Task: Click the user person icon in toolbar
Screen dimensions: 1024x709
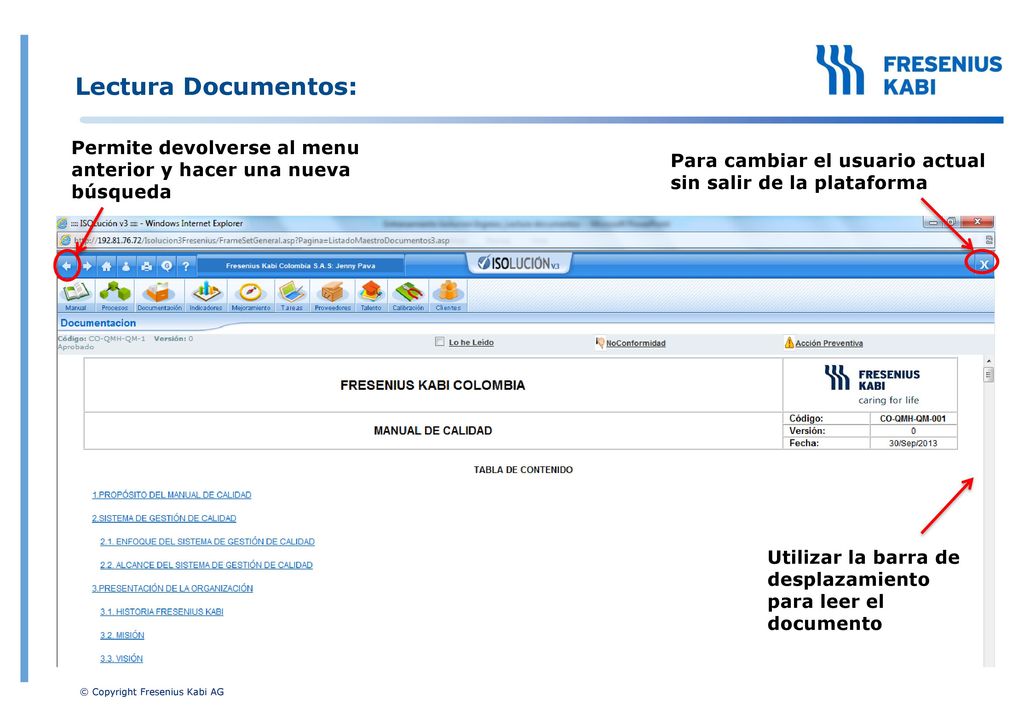Action: [x=126, y=266]
